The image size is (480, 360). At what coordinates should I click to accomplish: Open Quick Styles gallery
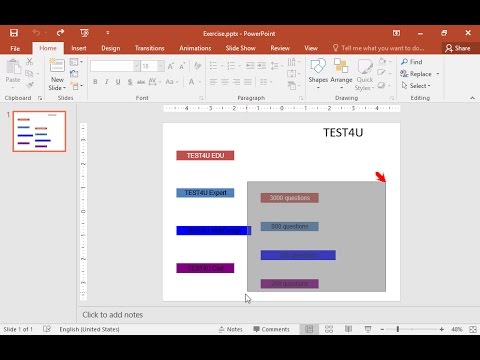click(x=365, y=74)
